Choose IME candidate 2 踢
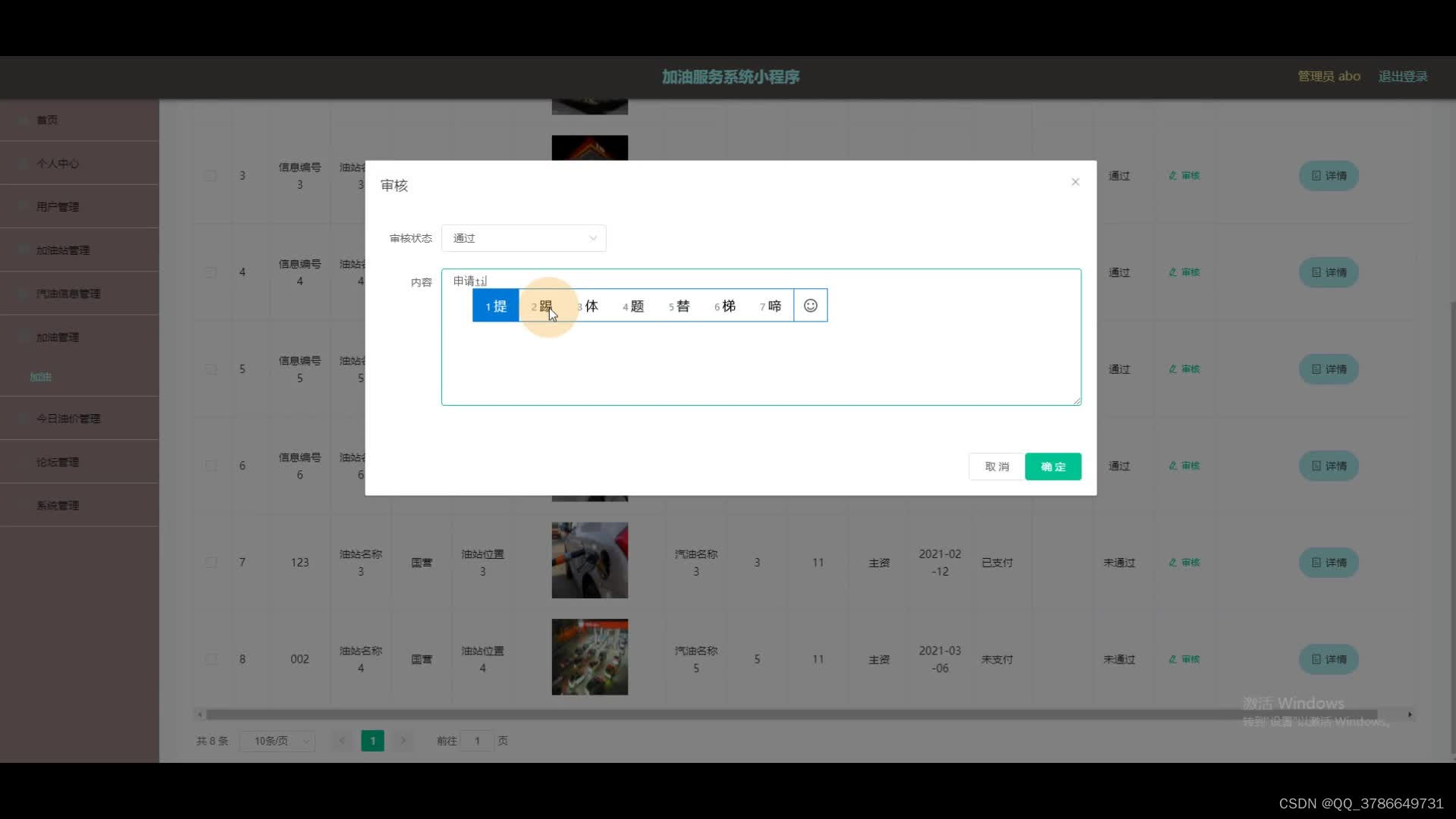The width and height of the screenshot is (1456, 819). click(x=542, y=306)
